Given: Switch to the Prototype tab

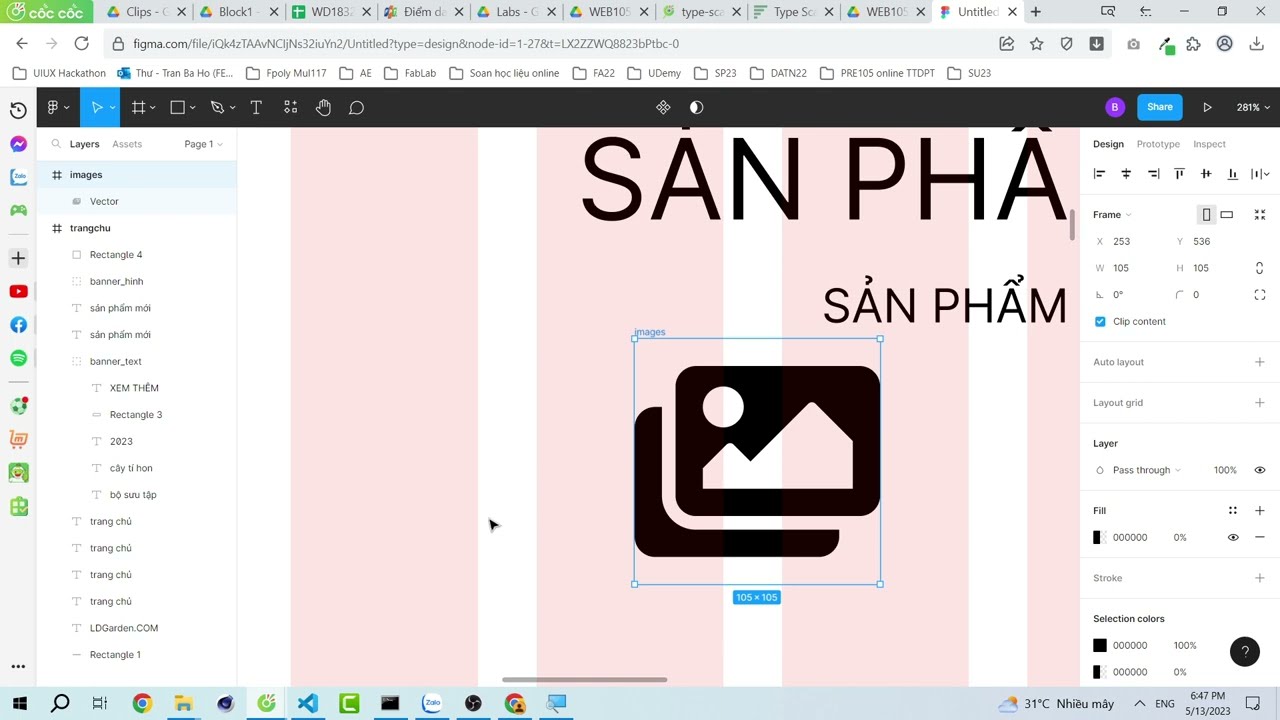Looking at the screenshot, I should (1158, 144).
